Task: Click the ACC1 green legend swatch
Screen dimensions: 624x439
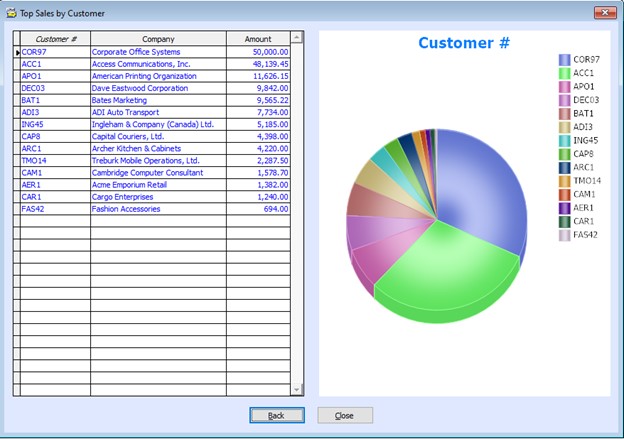Action: click(x=564, y=73)
